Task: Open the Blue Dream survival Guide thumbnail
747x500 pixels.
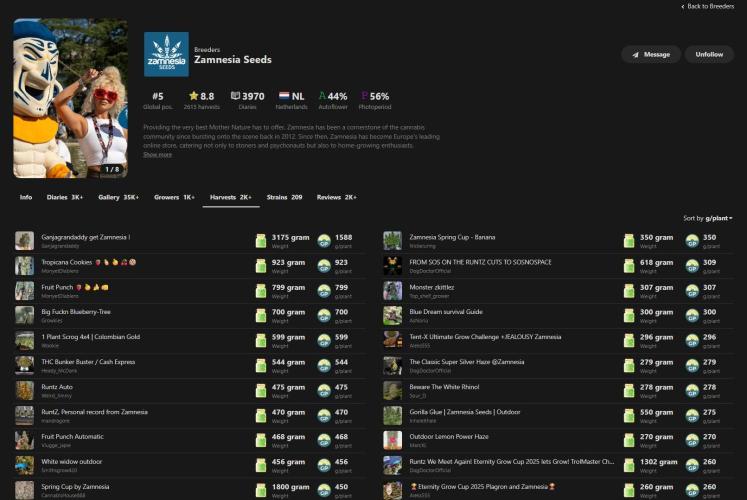Action: (393, 315)
